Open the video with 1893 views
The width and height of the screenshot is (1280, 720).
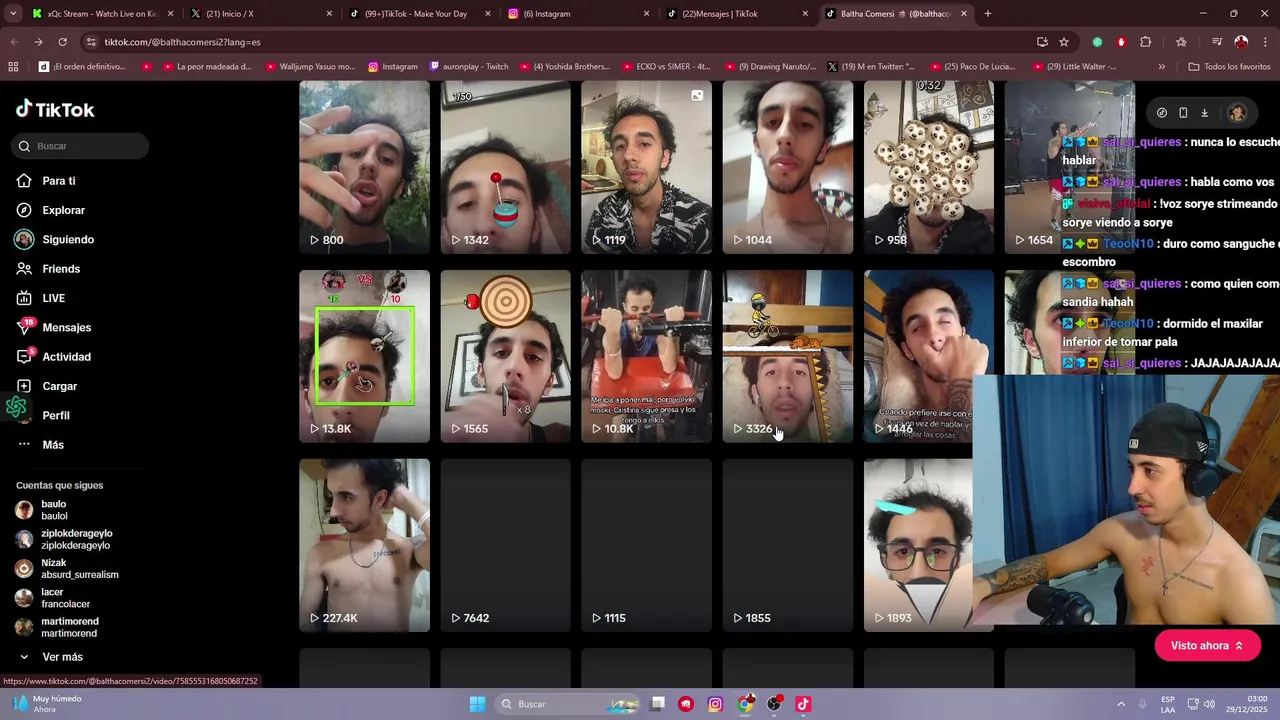[918, 545]
